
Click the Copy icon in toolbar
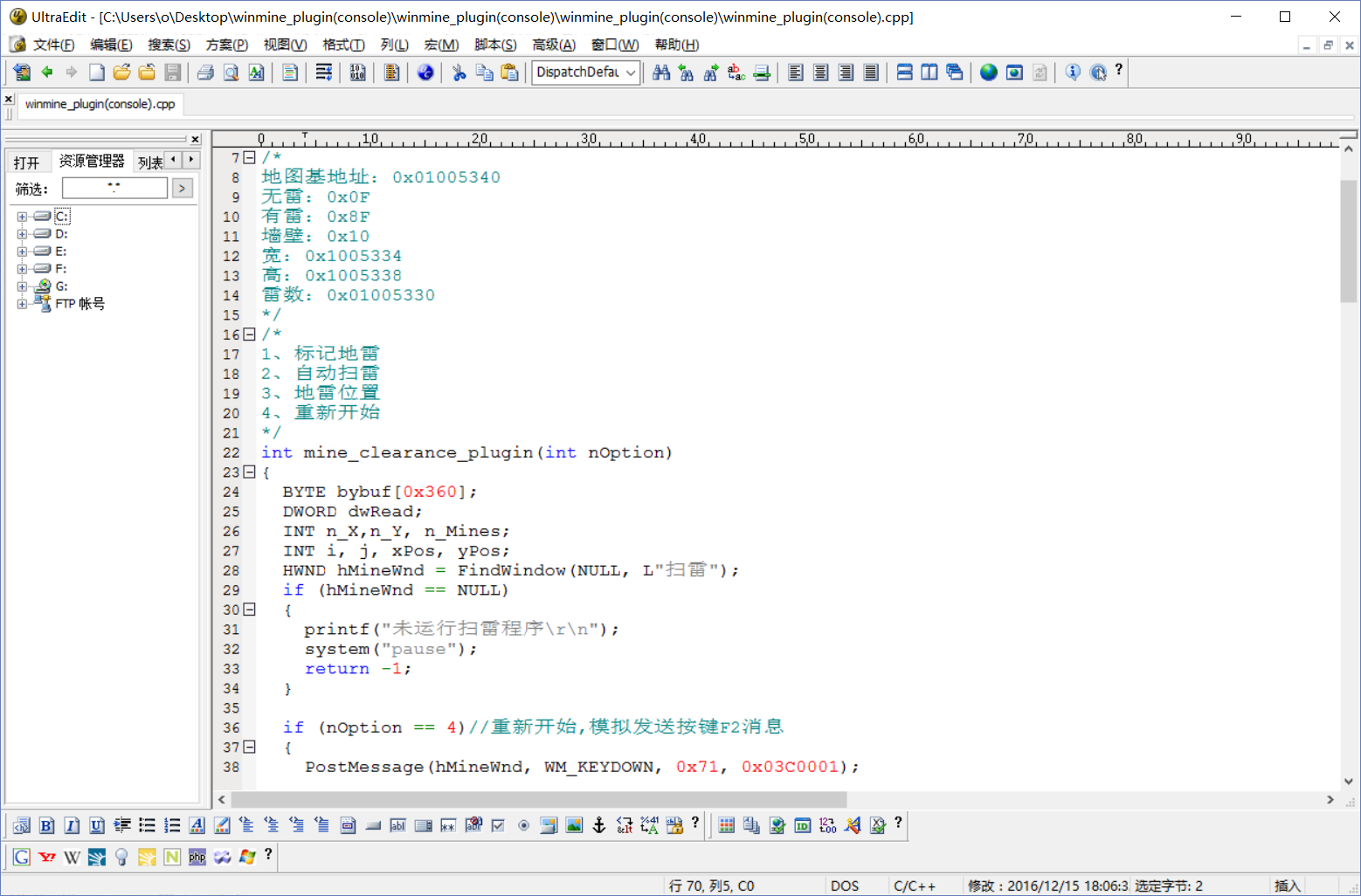pyautogui.click(x=484, y=72)
